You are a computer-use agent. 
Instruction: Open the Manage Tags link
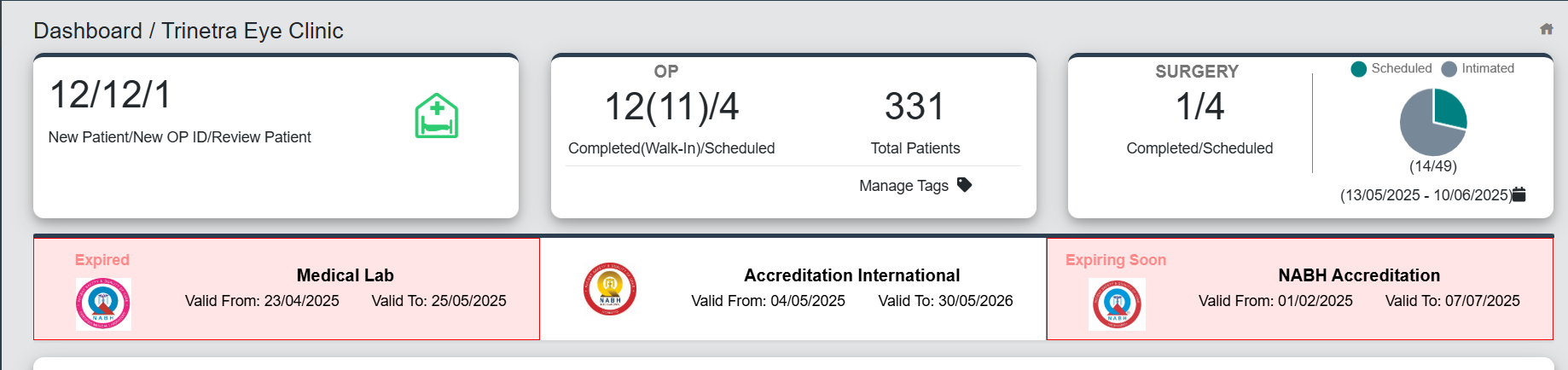[903, 186]
